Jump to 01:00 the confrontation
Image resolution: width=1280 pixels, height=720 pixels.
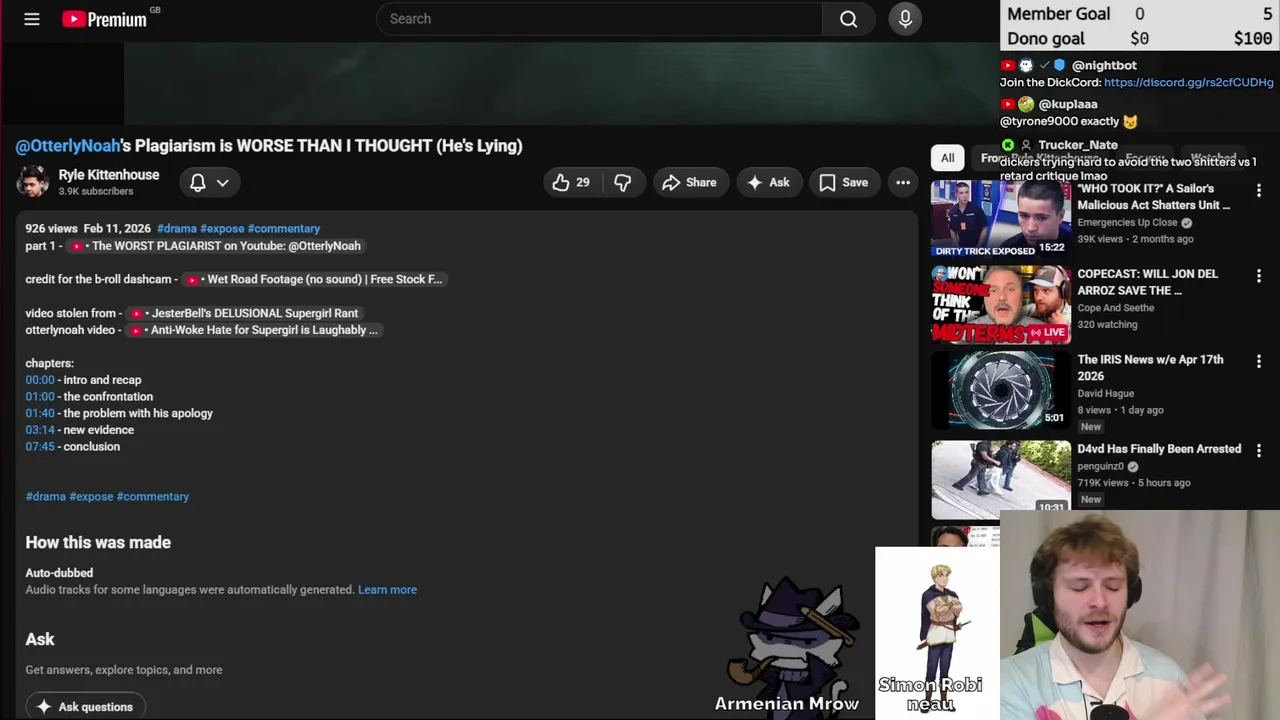click(40, 397)
